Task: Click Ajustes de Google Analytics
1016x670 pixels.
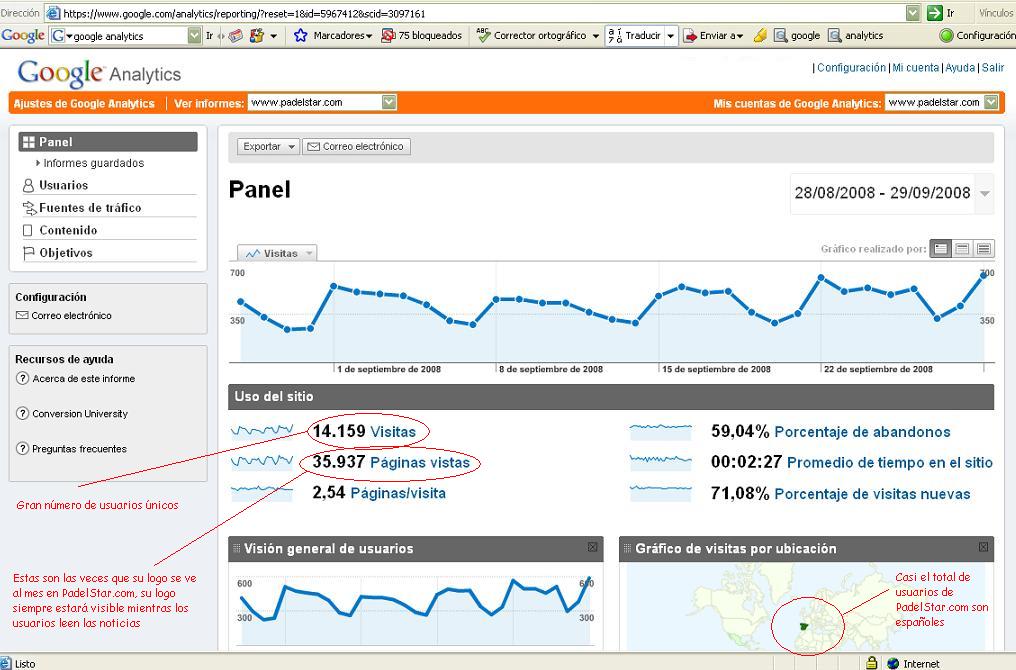Action: [84, 104]
